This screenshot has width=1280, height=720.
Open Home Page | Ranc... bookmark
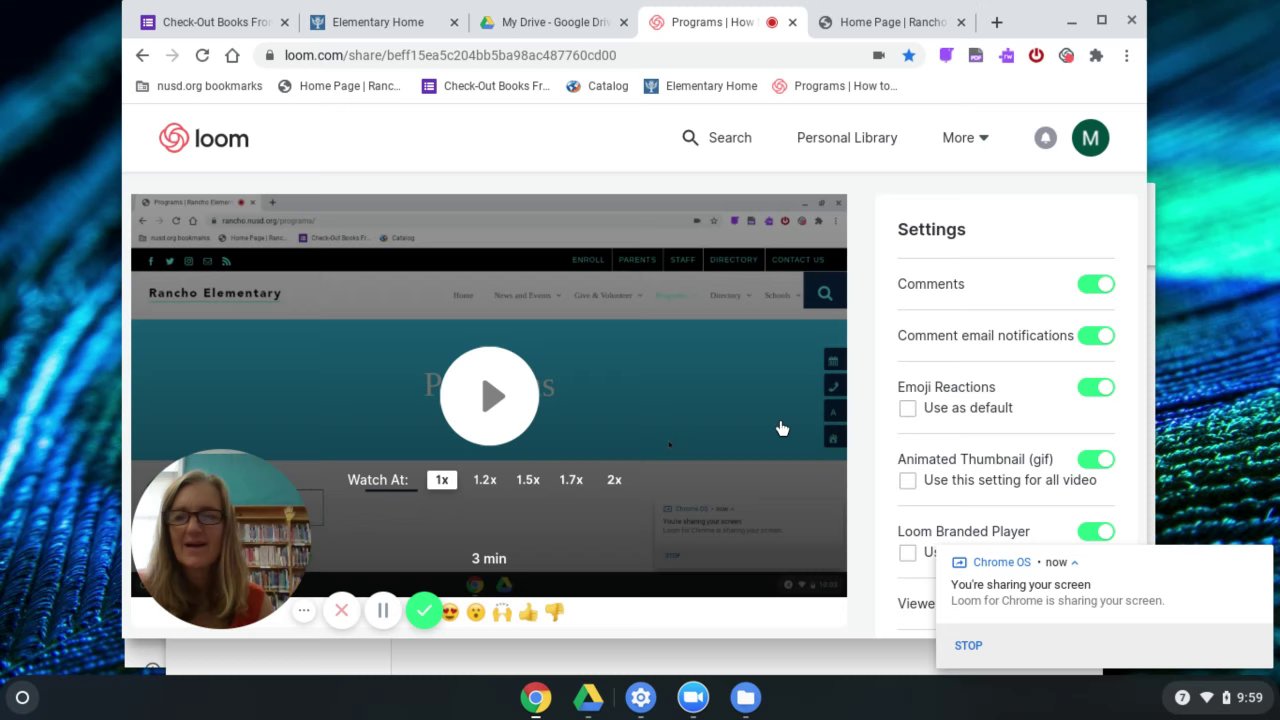coord(339,86)
